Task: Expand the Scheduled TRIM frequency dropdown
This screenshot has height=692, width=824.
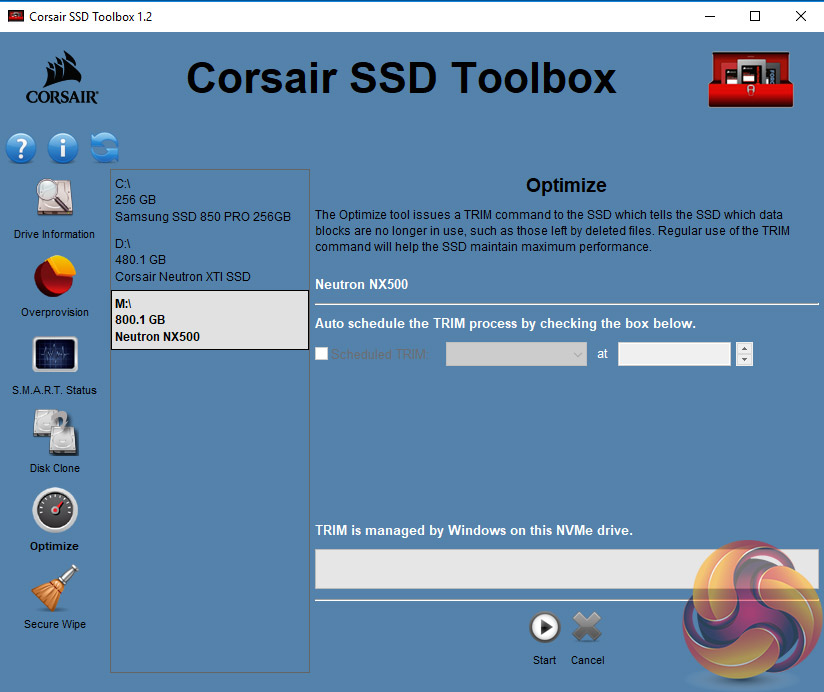Action: (516, 354)
